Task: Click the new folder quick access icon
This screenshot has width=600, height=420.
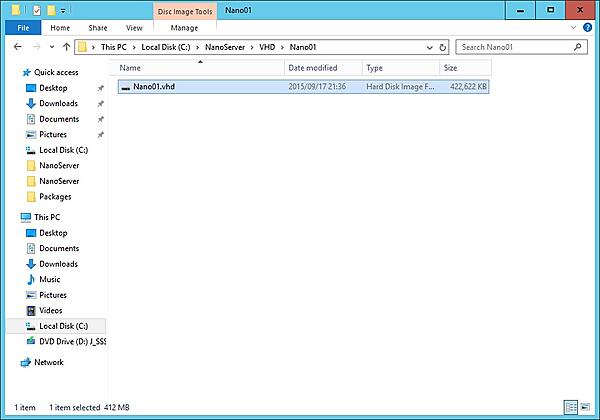Action: pos(51,11)
